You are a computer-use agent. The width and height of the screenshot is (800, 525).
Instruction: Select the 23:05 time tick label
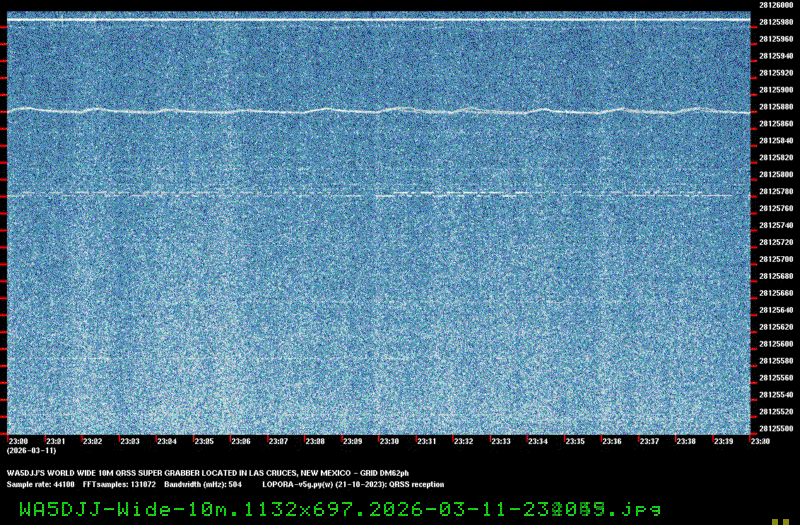[204, 441]
